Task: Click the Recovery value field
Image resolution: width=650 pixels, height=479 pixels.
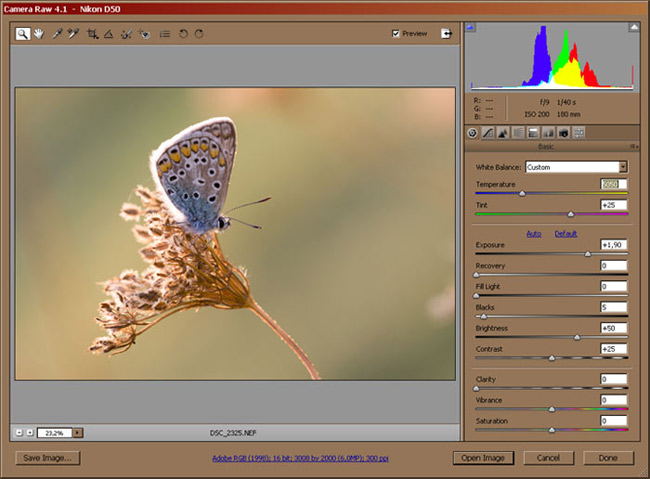Action: (x=614, y=265)
